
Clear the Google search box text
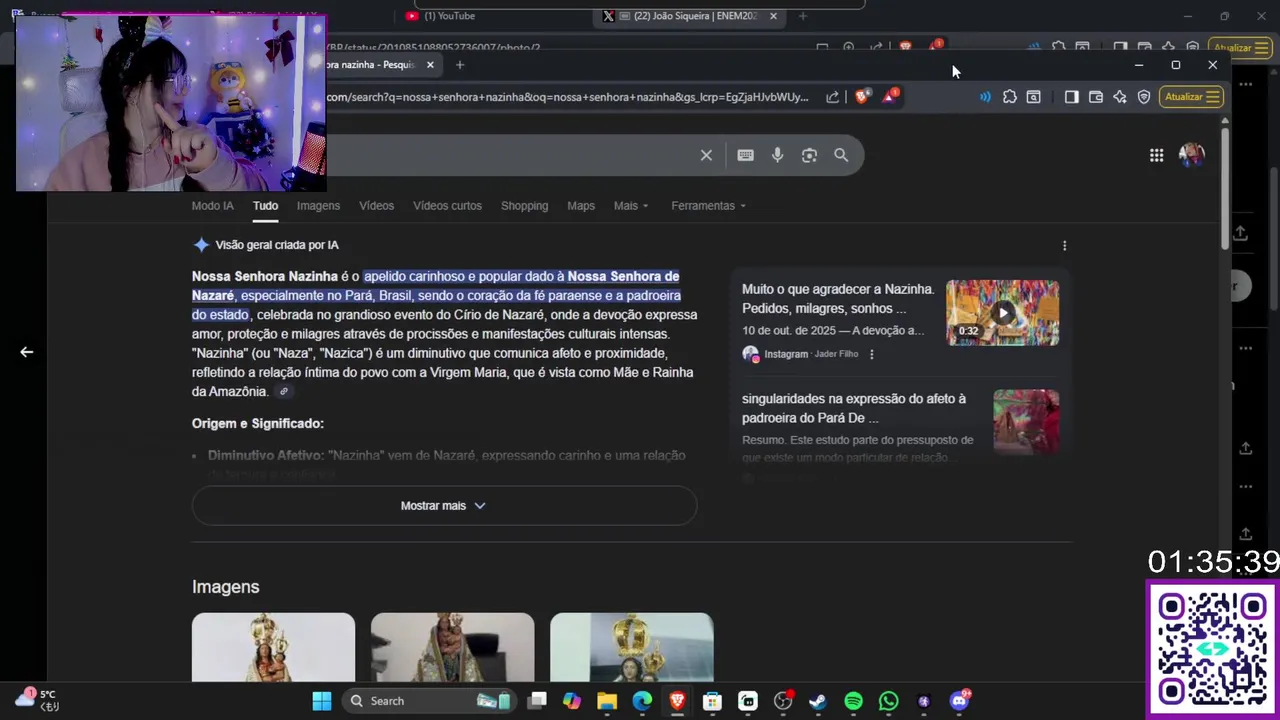(x=706, y=155)
